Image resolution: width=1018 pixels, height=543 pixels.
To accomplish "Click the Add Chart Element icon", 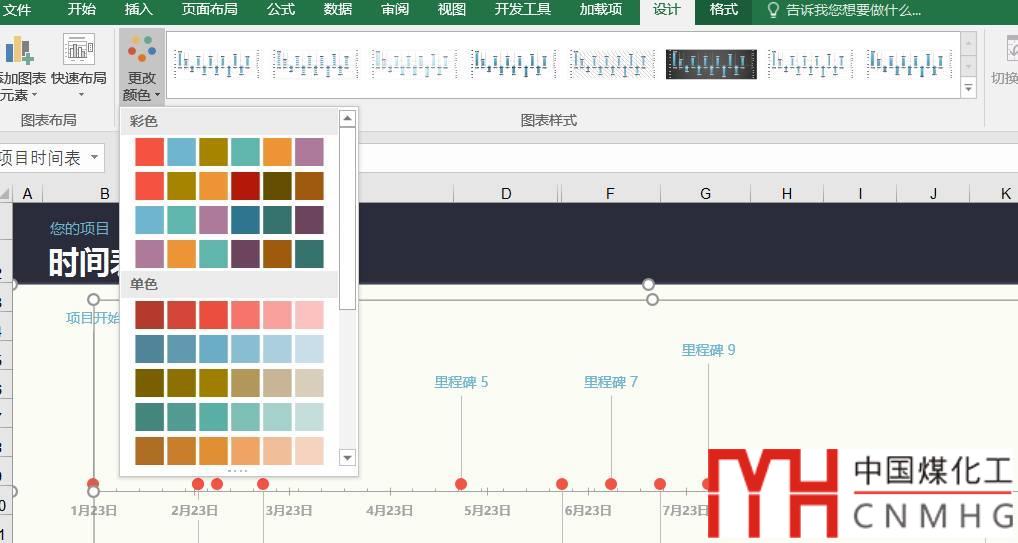I will 18,50.
